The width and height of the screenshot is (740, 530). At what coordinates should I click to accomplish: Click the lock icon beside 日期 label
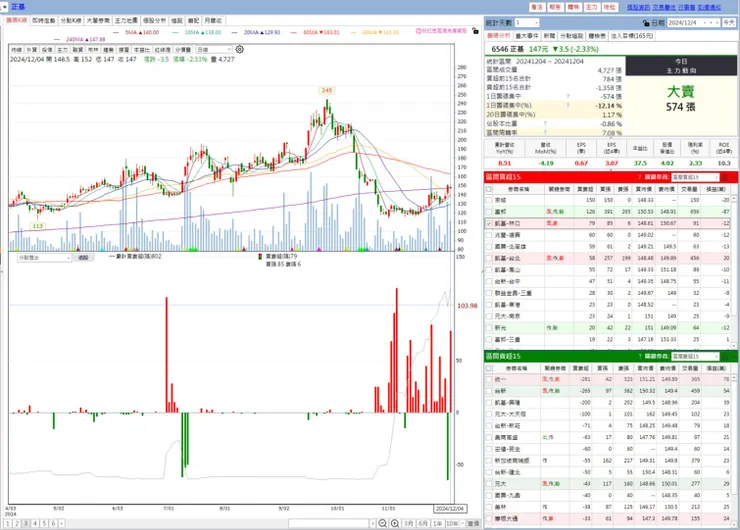646,23
